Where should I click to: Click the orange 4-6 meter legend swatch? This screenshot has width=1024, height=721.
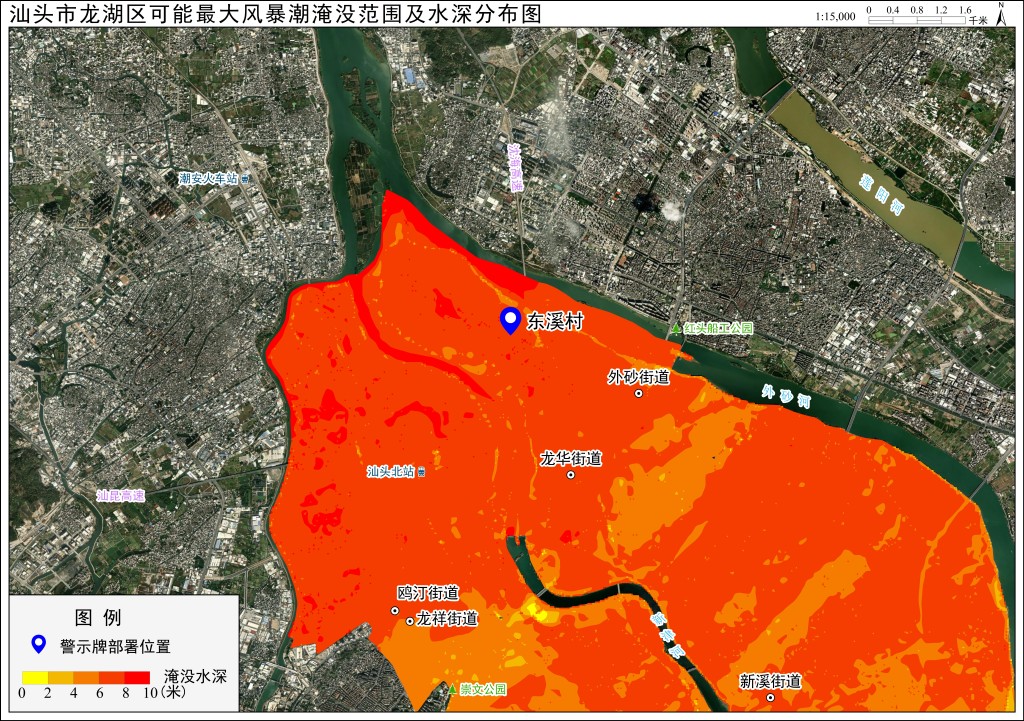[86, 678]
